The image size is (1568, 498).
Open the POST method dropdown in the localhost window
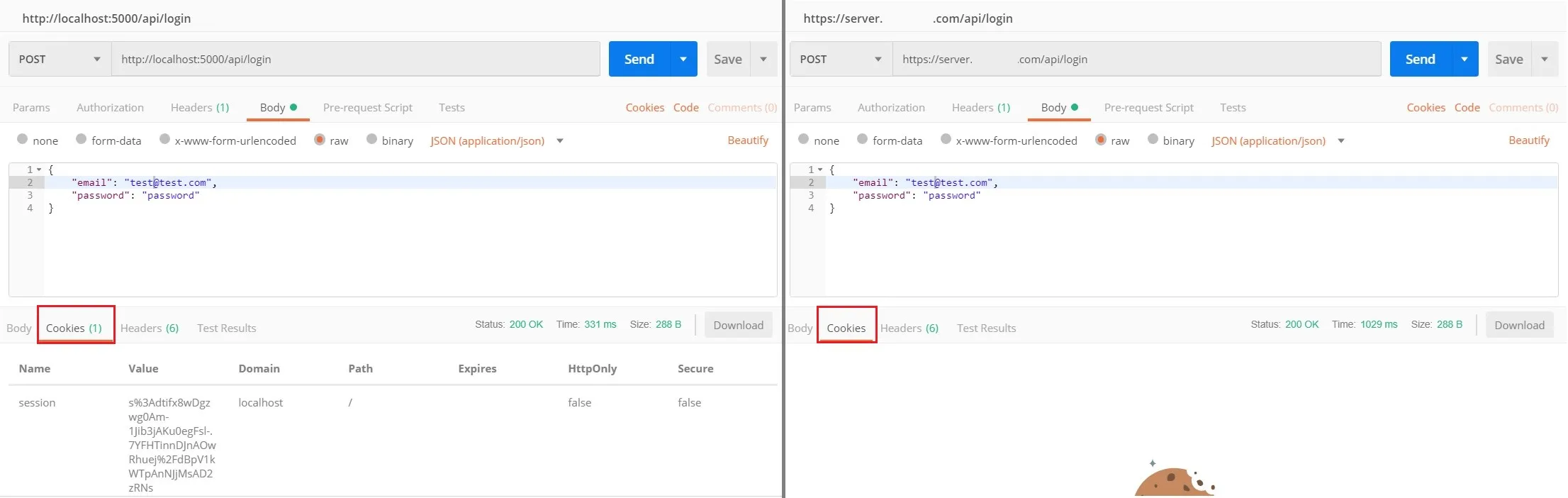click(x=60, y=59)
